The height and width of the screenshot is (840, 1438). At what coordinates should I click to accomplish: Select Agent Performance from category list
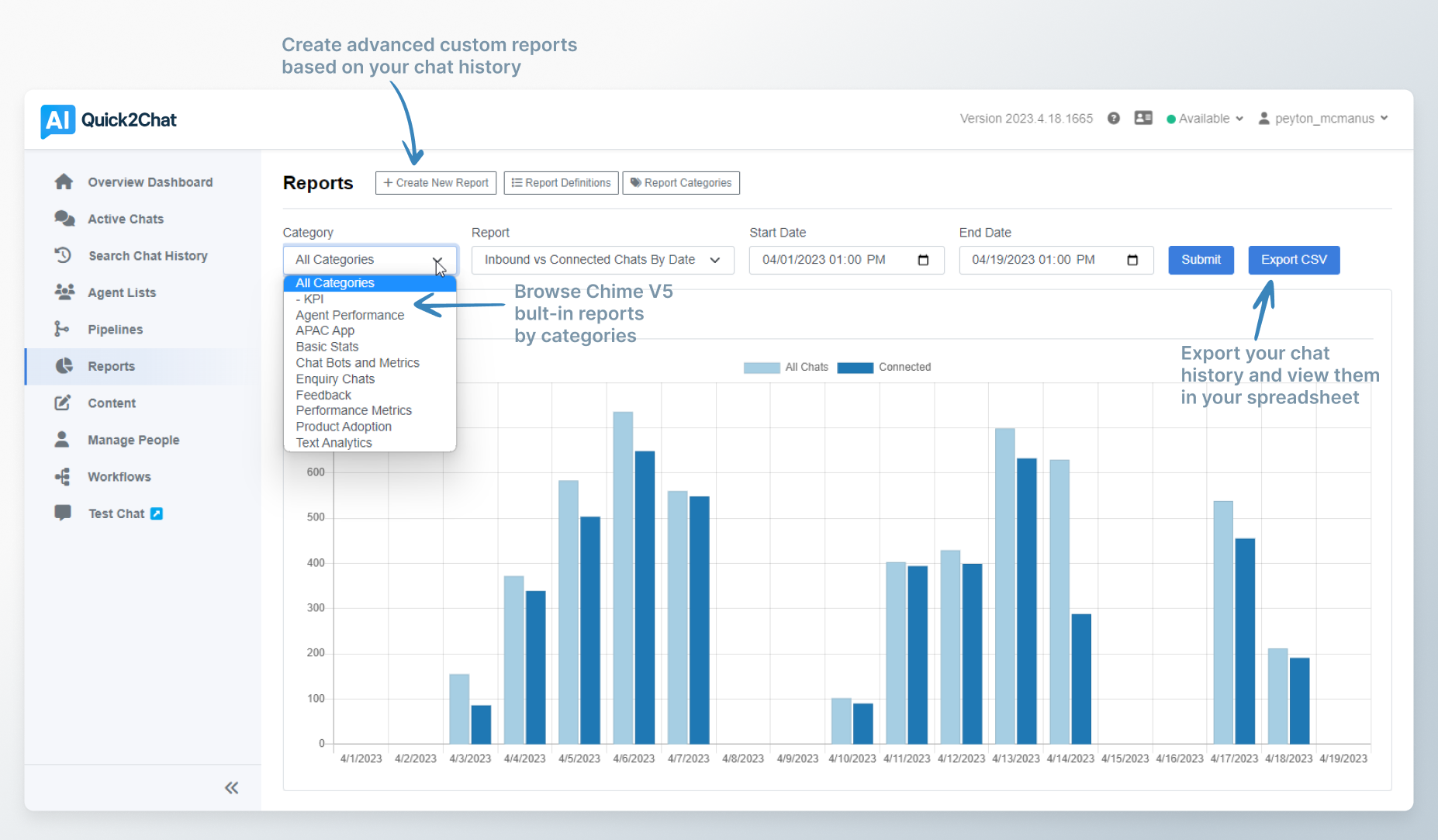[350, 315]
